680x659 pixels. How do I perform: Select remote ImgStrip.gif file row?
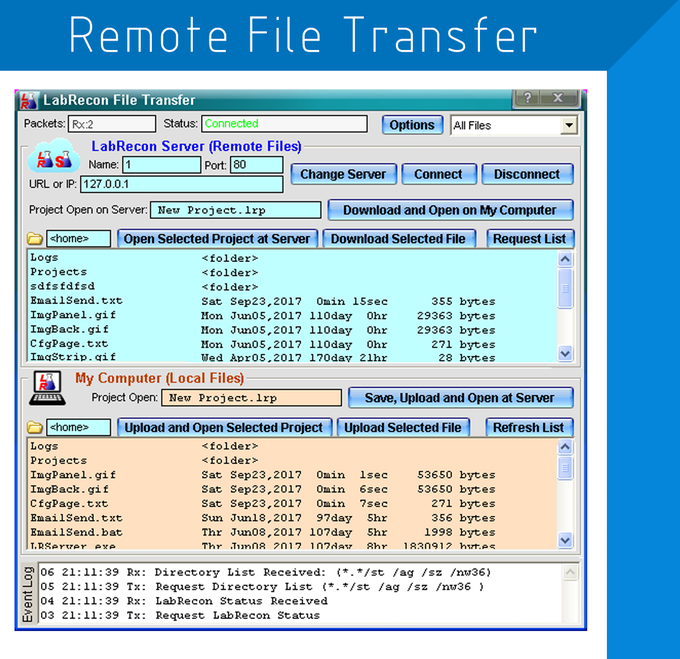pyautogui.click(x=292, y=357)
